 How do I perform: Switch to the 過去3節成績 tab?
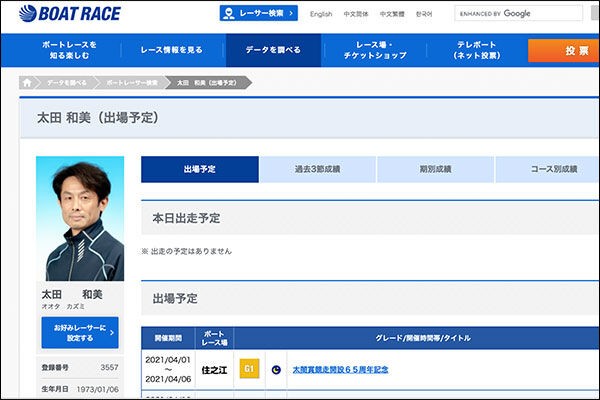coord(317,169)
